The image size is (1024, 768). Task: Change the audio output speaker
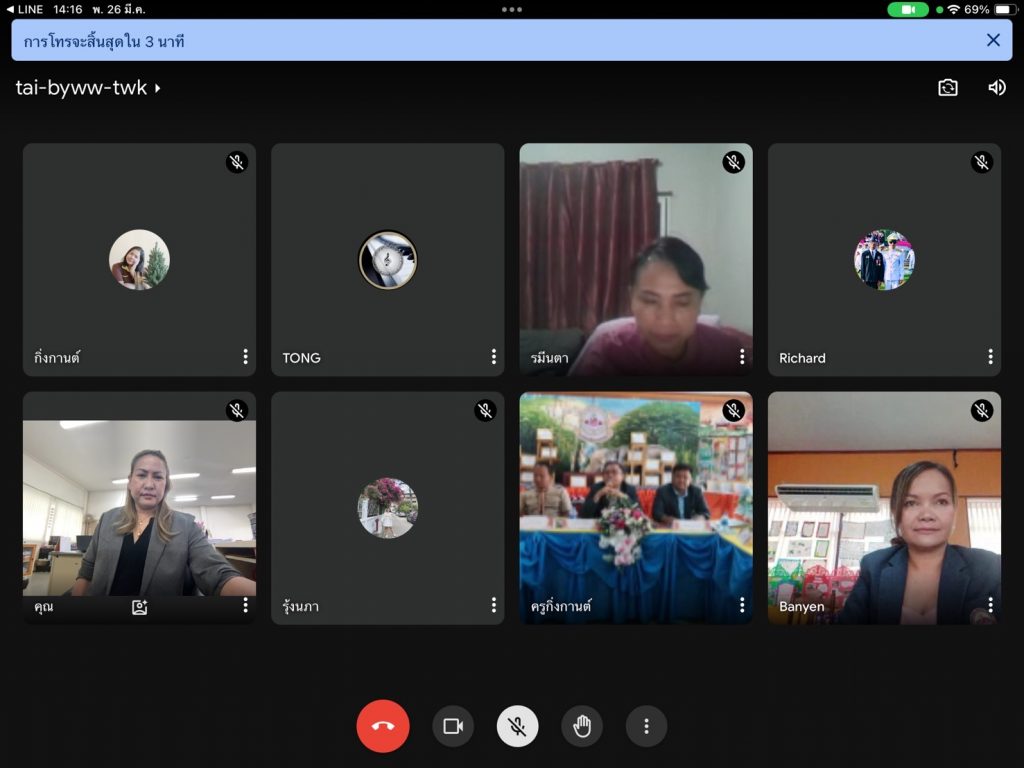(x=997, y=88)
